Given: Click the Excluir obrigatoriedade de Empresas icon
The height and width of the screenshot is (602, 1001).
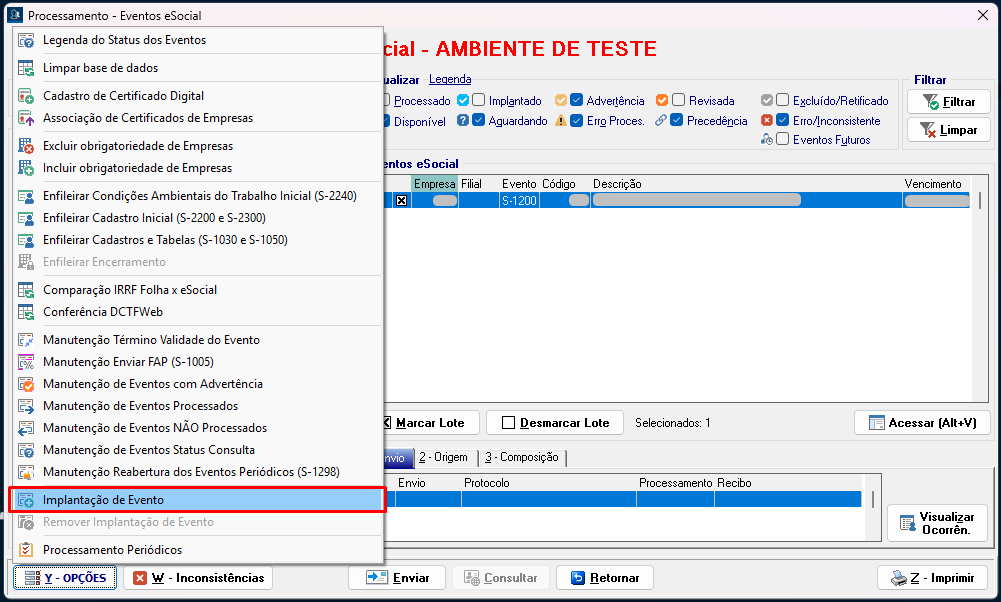Looking at the screenshot, I should pos(26,146).
